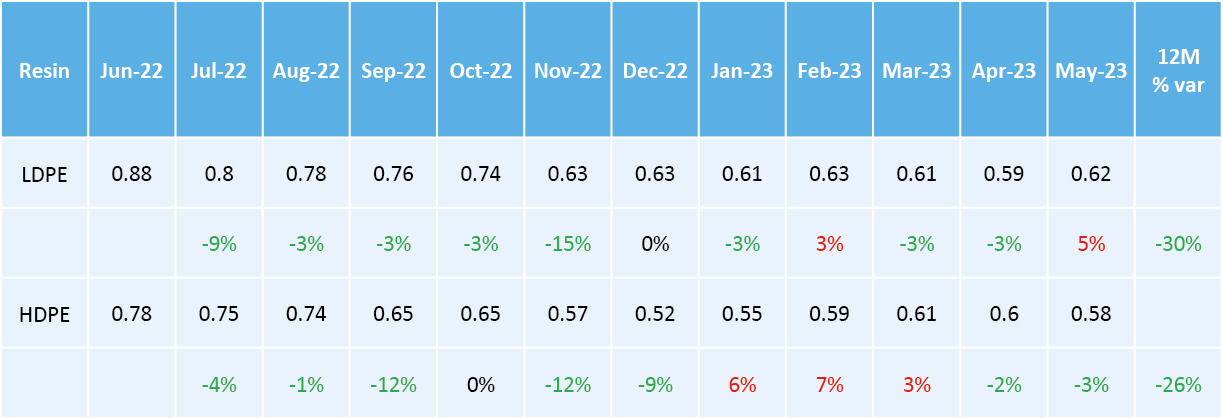Screen dimensions: 1223x419
Task: Click HDPE 12-month variation -26%
Action: pyautogui.click(x=1176, y=384)
